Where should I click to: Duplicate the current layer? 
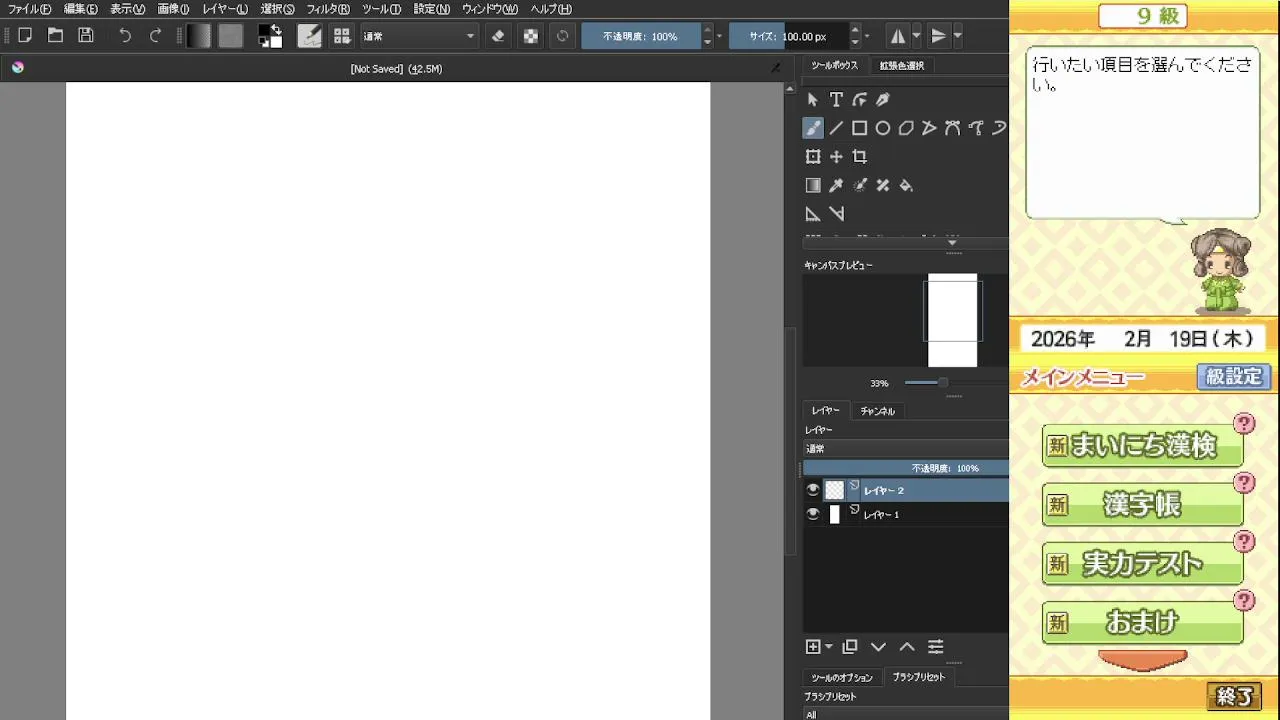tap(850, 647)
